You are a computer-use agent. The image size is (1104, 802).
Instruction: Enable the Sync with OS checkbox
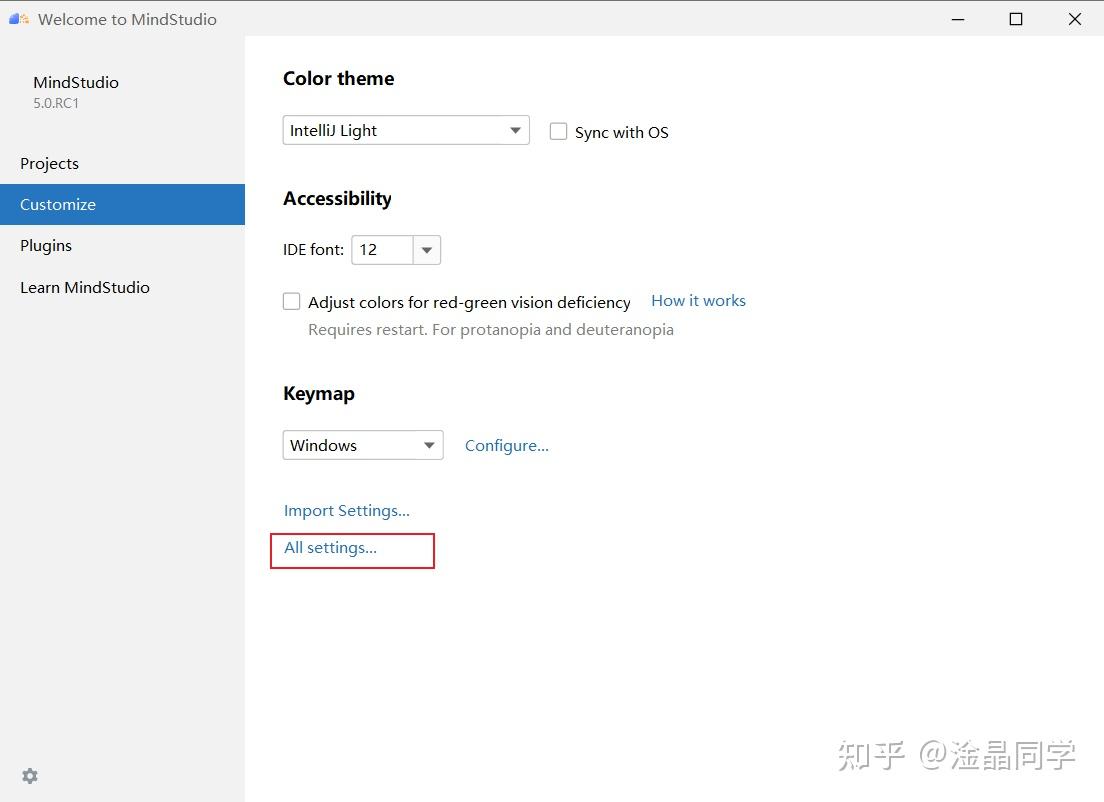(x=558, y=131)
